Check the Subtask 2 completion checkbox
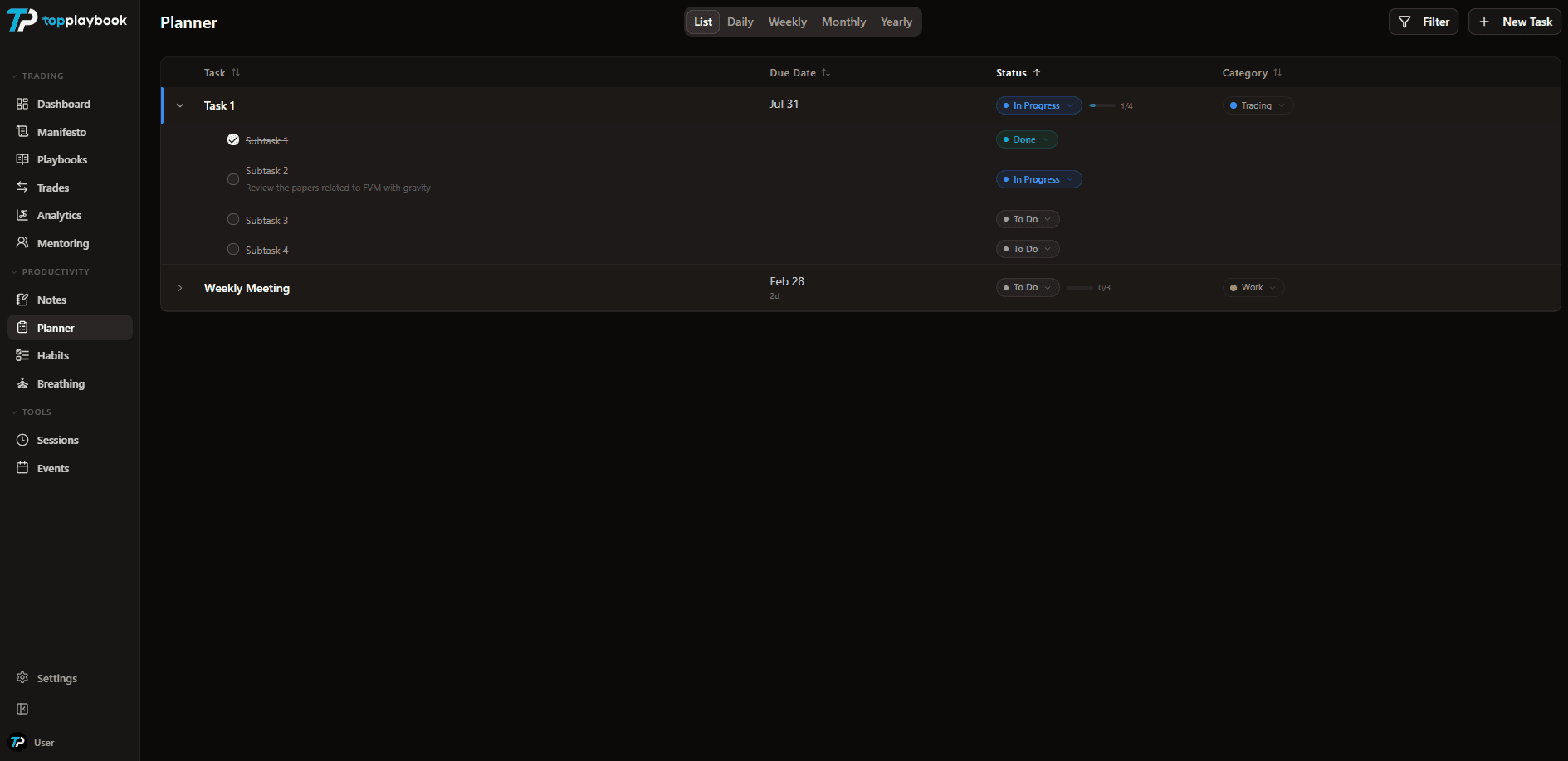Screen dimensions: 1568x761 pyautogui.click(x=233, y=178)
